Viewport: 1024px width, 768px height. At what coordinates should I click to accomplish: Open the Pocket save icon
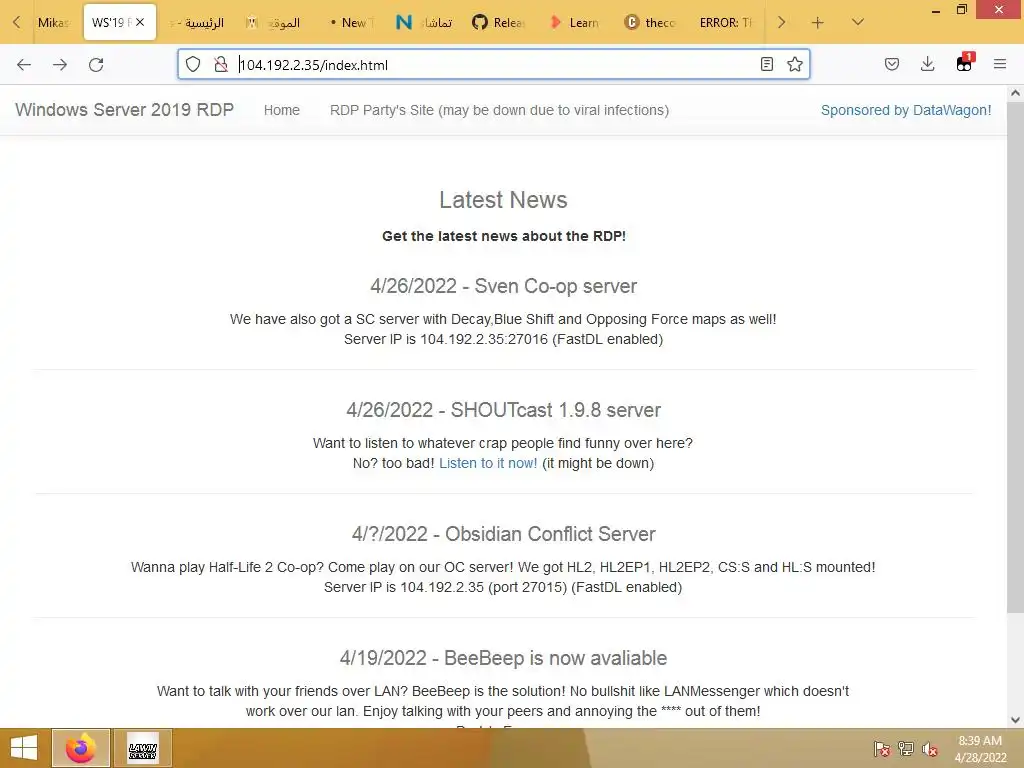892,64
